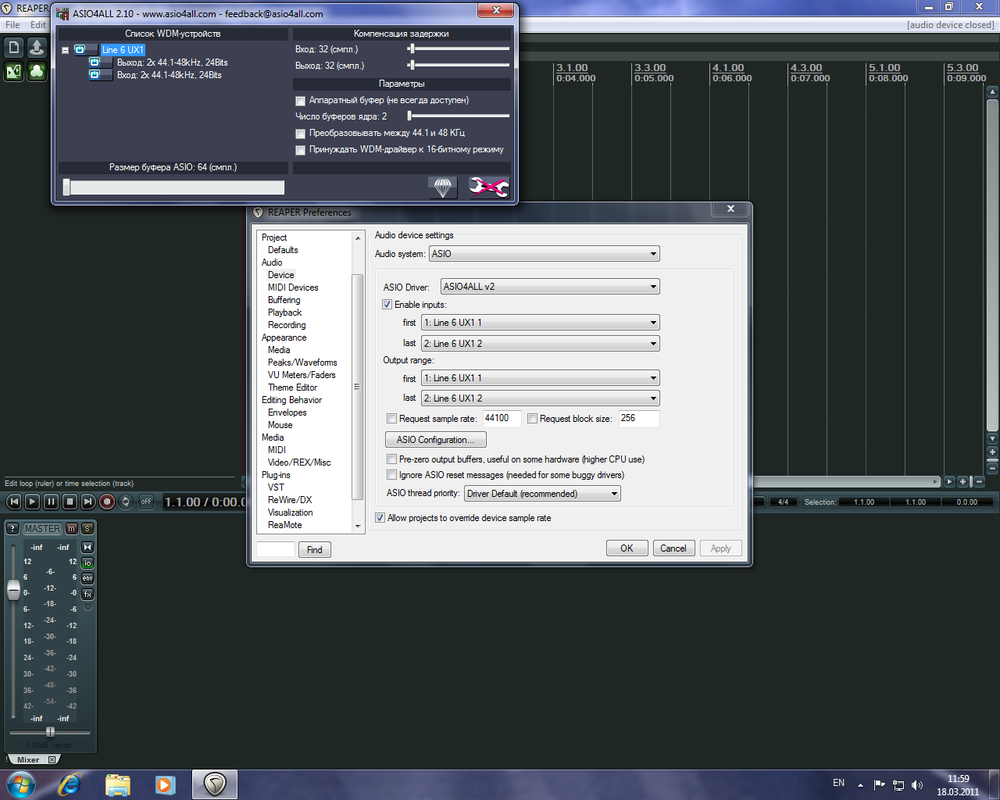Image resolution: width=1000 pixels, height=800 pixels.
Task: Click the New Project toolbar icon
Action: (x=14, y=48)
